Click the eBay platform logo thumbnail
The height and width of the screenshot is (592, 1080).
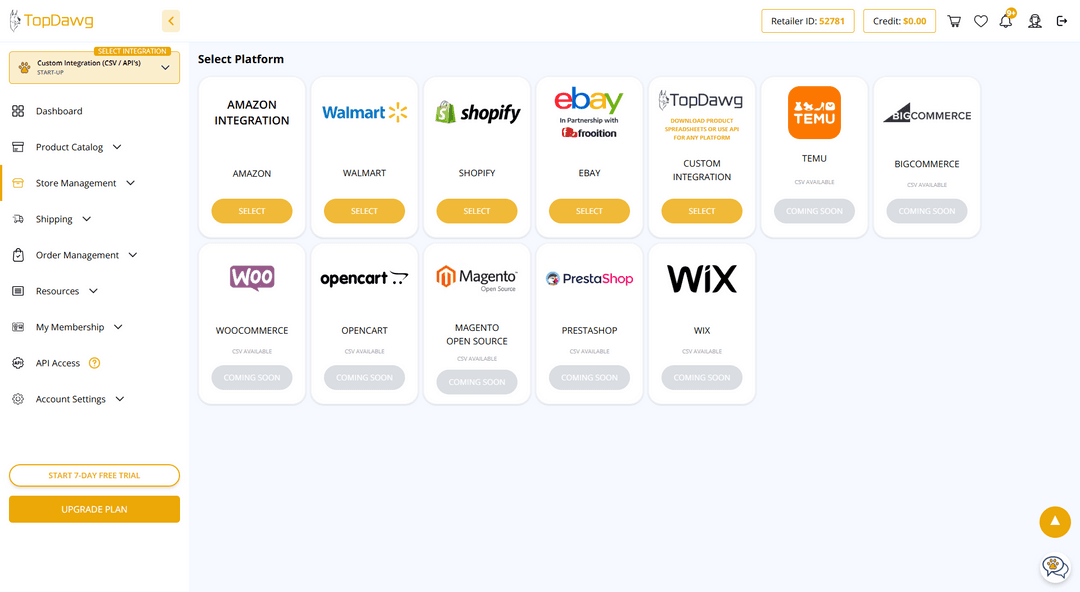coord(589,113)
